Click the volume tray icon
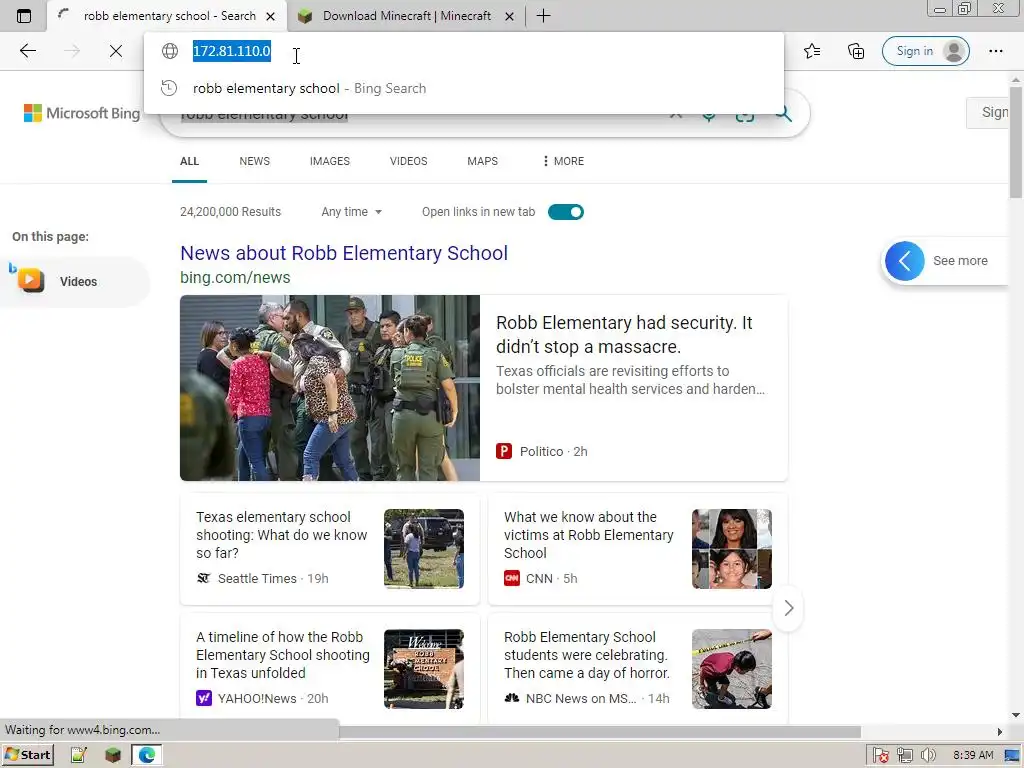The width and height of the screenshot is (1024, 768). 928,756
